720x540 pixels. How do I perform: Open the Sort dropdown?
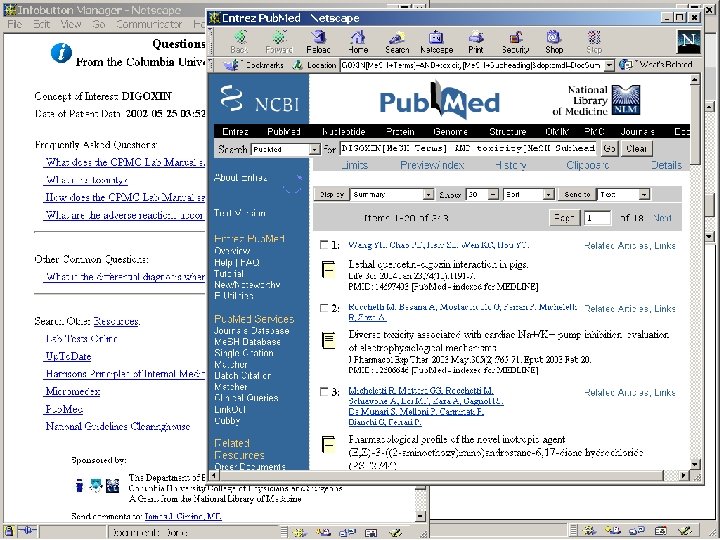529,195
